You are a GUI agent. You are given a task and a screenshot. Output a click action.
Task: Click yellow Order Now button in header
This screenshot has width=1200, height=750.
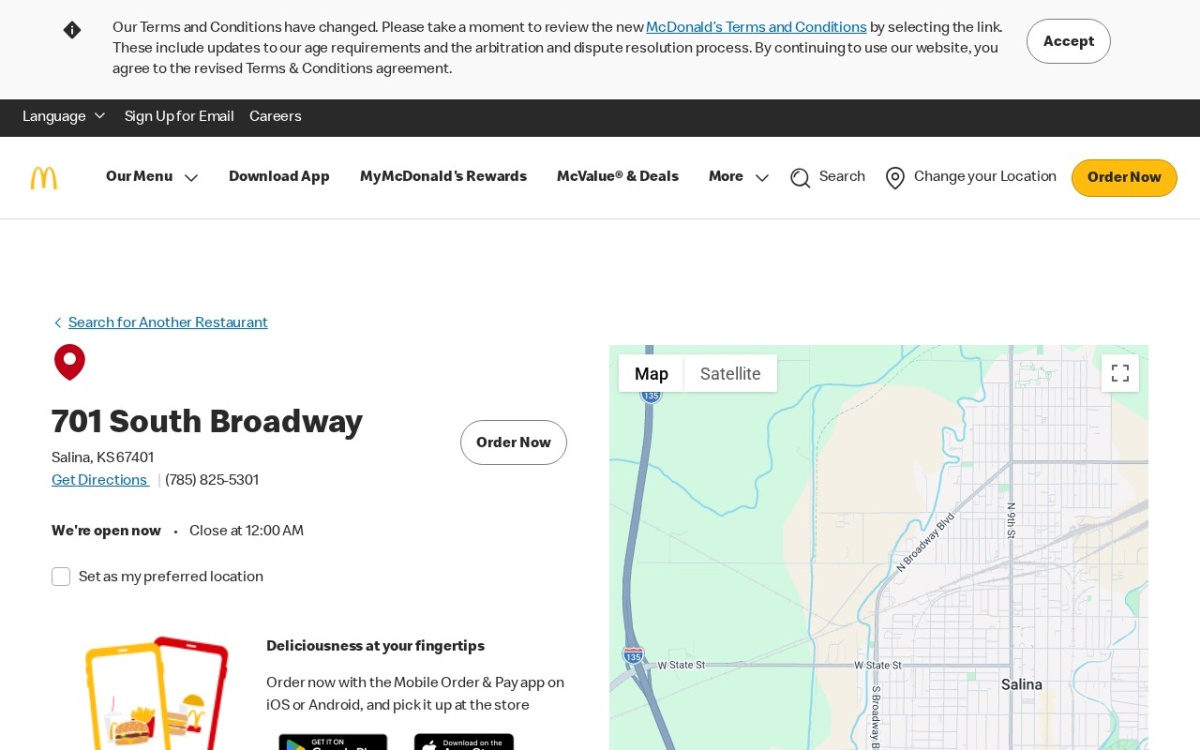coord(1124,178)
